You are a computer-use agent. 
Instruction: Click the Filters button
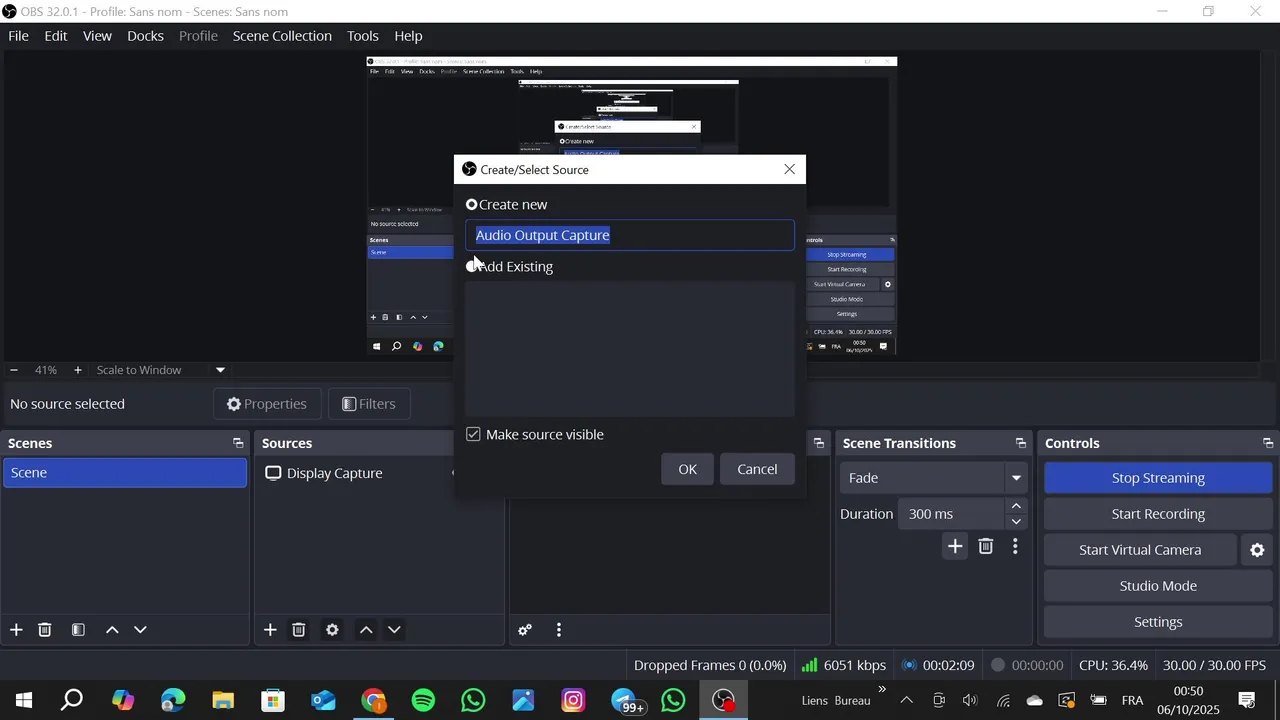click(x=369, y=404)
